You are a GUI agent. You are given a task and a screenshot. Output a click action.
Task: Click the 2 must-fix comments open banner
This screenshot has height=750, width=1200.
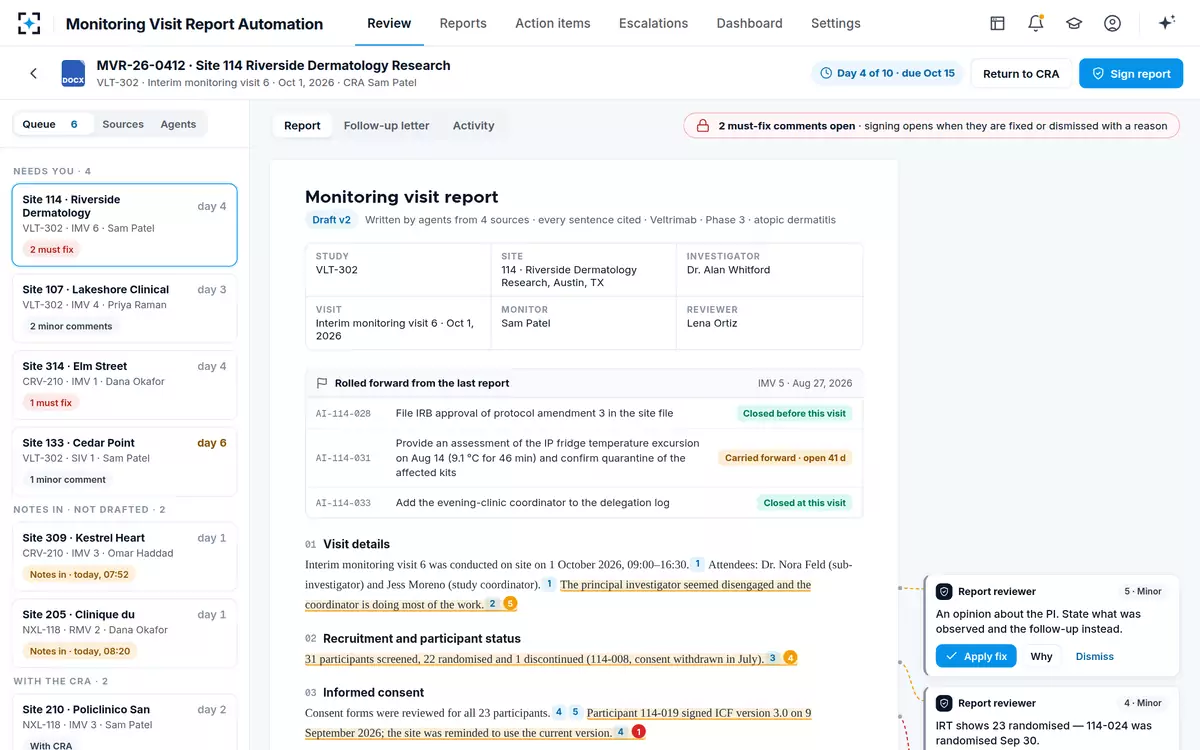[x=933, y=126]
